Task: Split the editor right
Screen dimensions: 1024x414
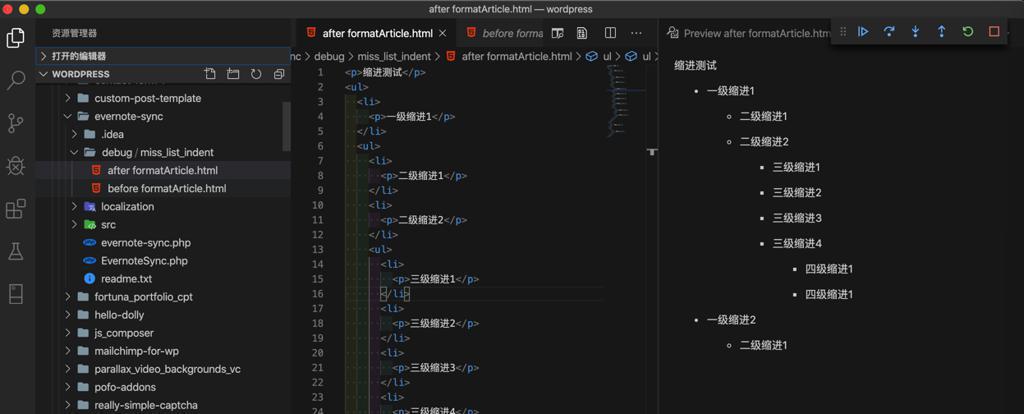Action: click(x=610, y=33)
